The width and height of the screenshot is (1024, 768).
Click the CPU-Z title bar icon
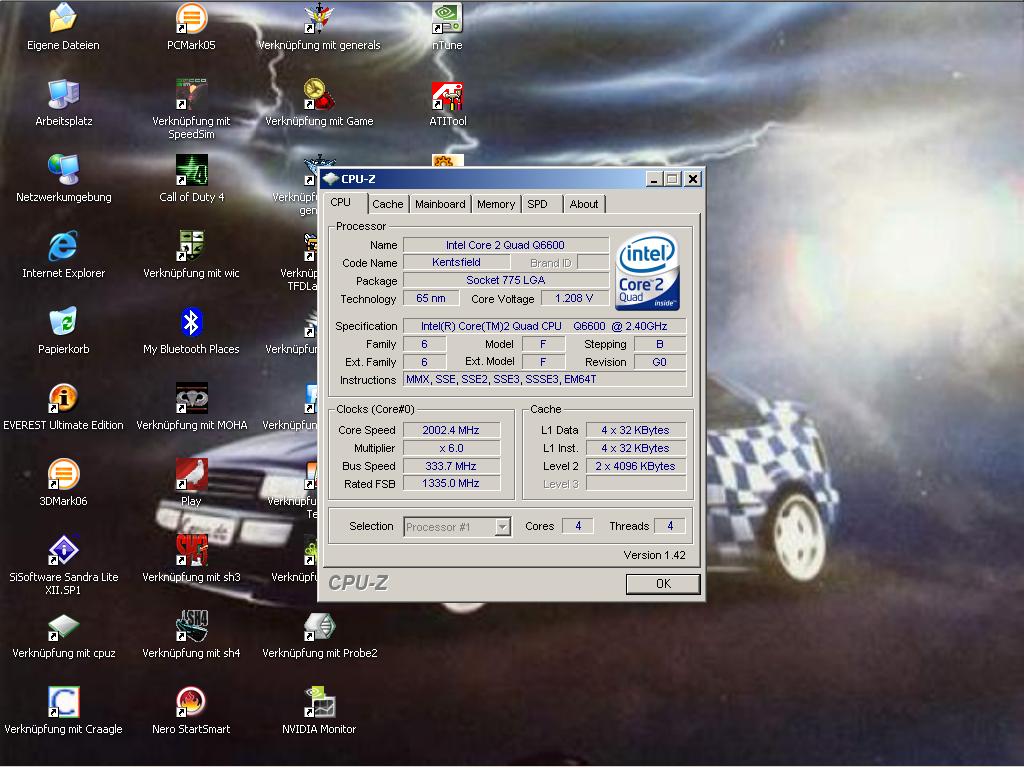click(330, 179)
